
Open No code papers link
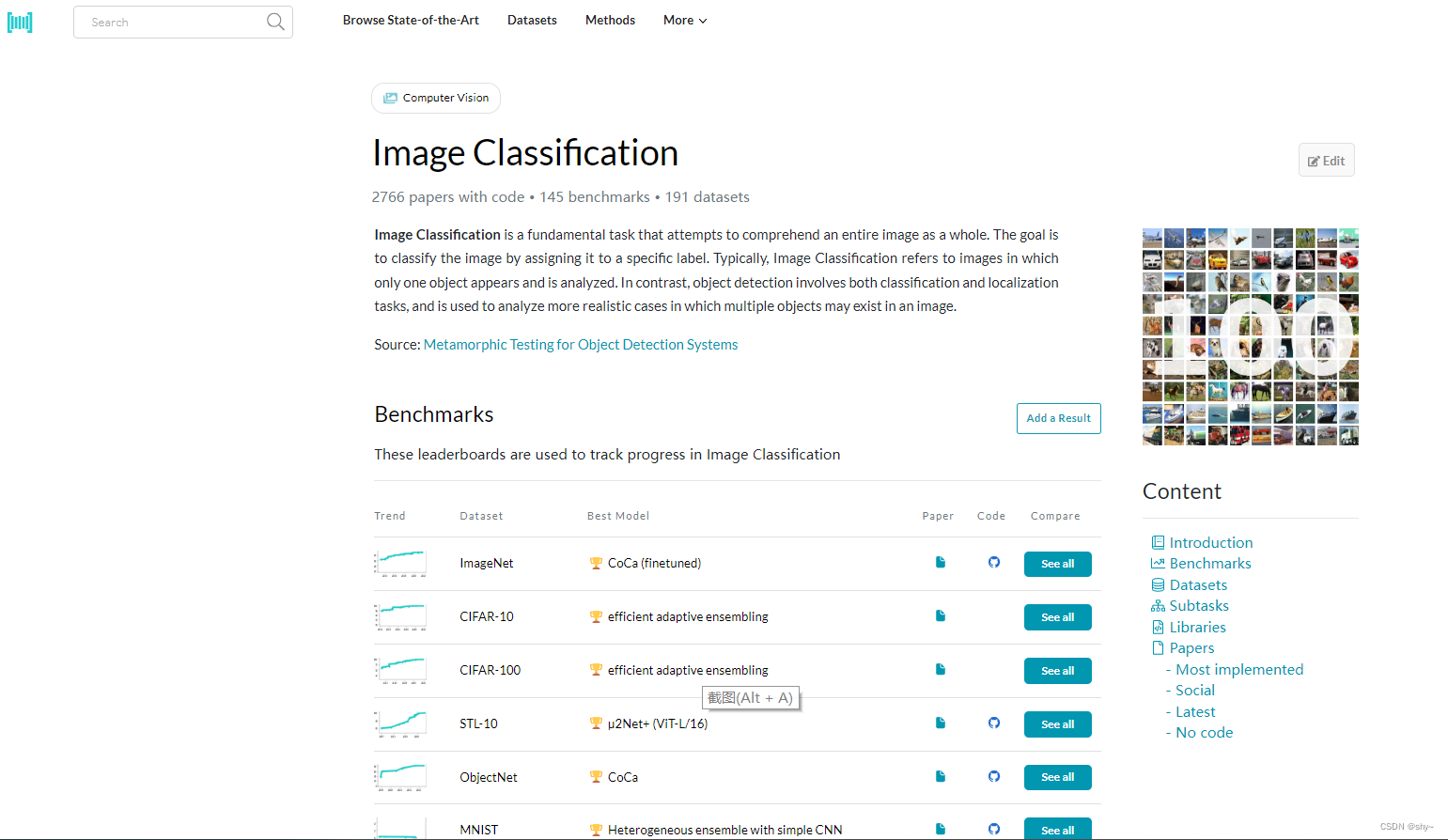click(x=1204, y=732)
